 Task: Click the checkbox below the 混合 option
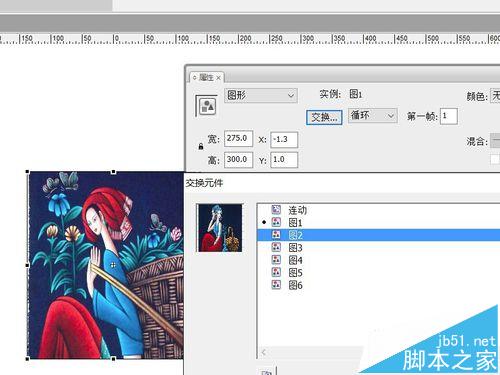495,159
